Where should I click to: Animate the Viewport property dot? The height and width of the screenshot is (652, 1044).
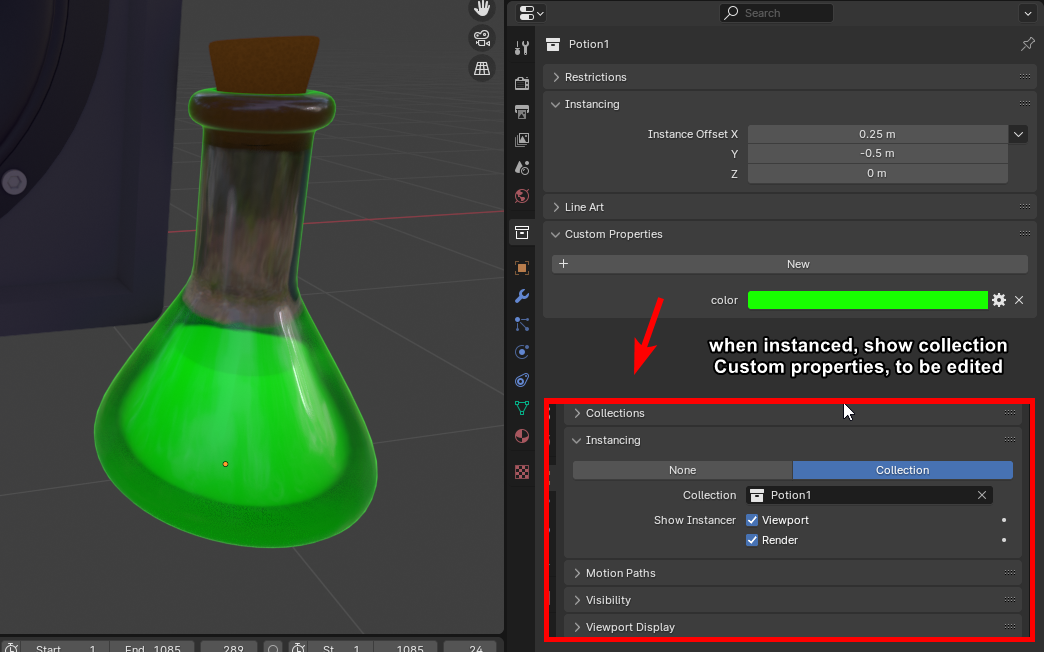coord(1004,520)
